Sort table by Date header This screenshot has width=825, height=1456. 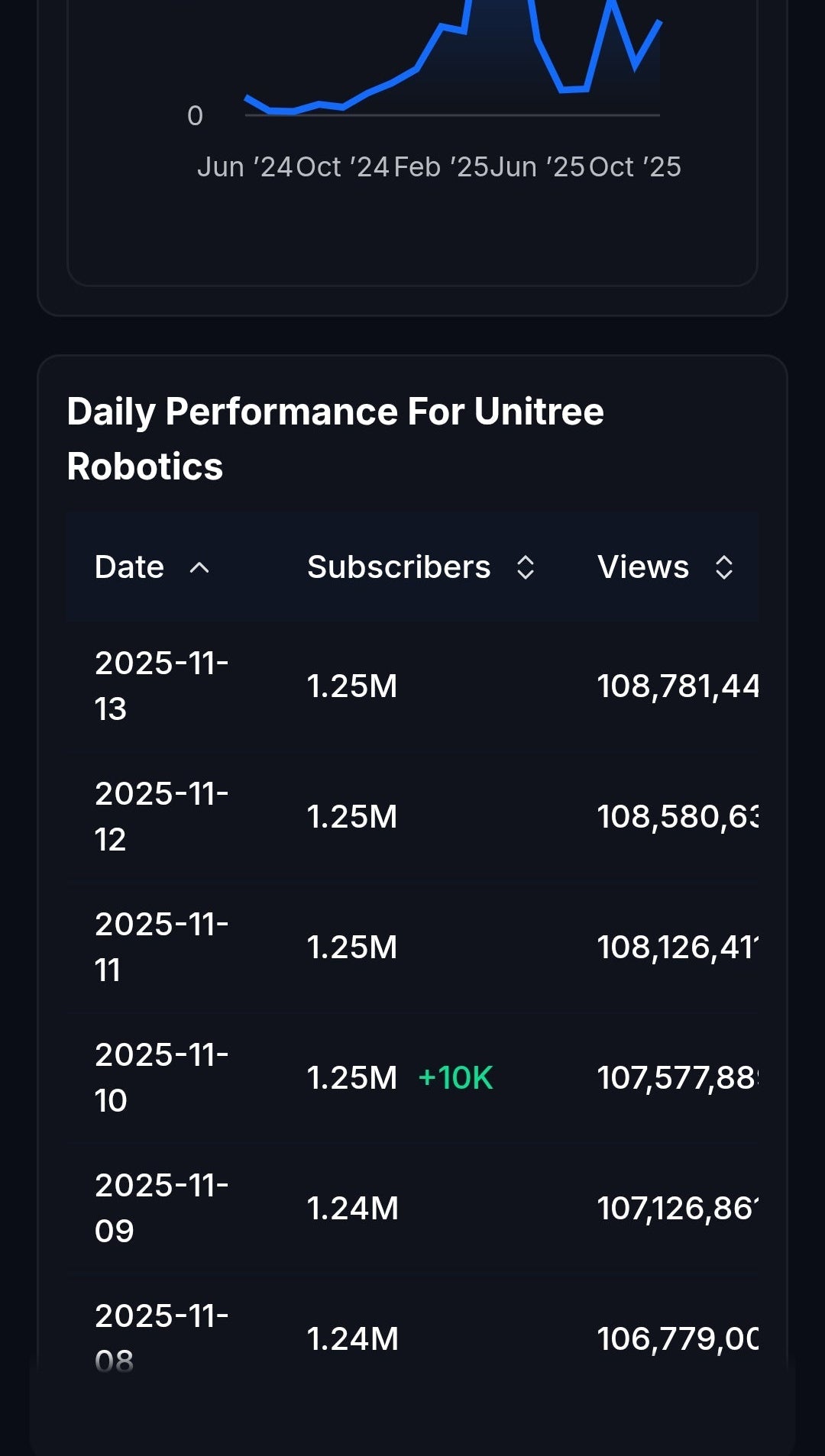click(x=130, y=567)
